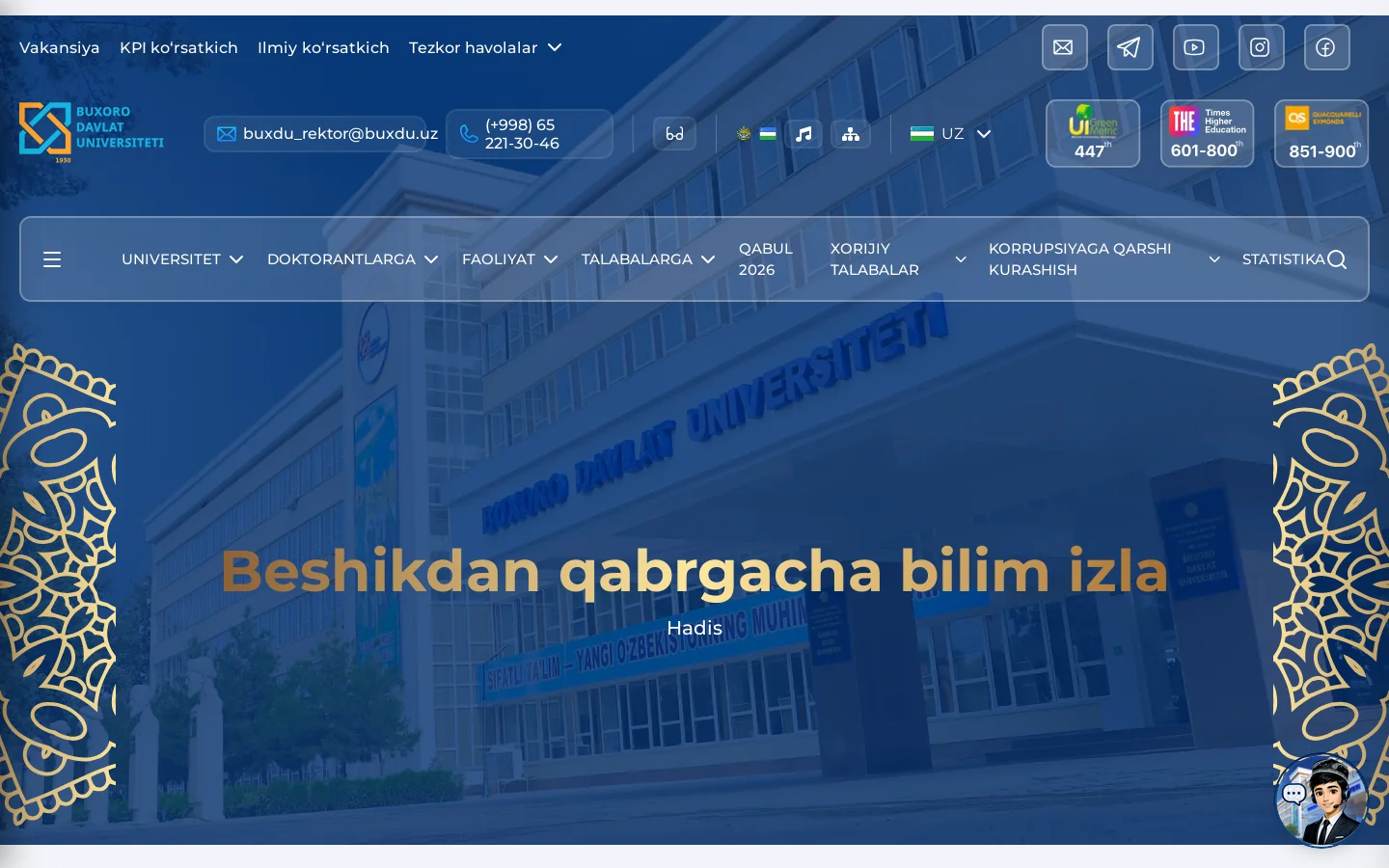Viewport: 1389px width, 868px height.
Task: Click the Times Higher Education 601-800 badge
Action: click(x=1207, y=133)
